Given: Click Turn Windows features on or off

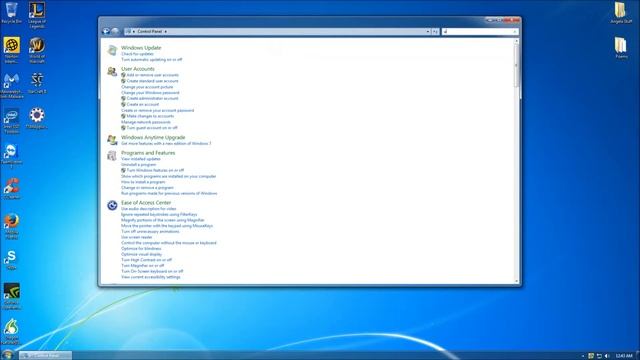Looking at the screenshot, I should (x=155, y=170).
